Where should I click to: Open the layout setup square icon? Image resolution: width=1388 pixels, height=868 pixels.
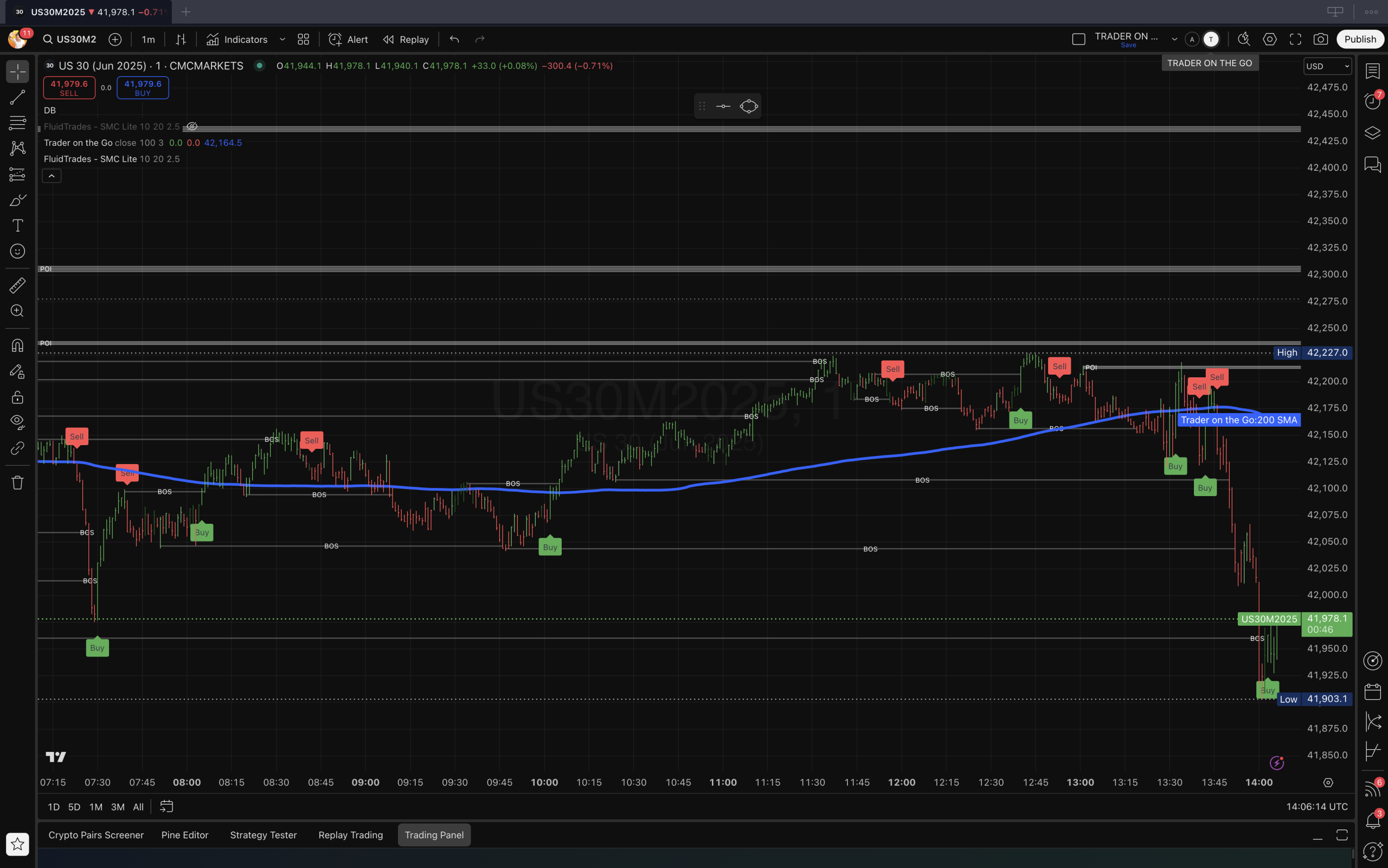click(x=1078, y=39)
